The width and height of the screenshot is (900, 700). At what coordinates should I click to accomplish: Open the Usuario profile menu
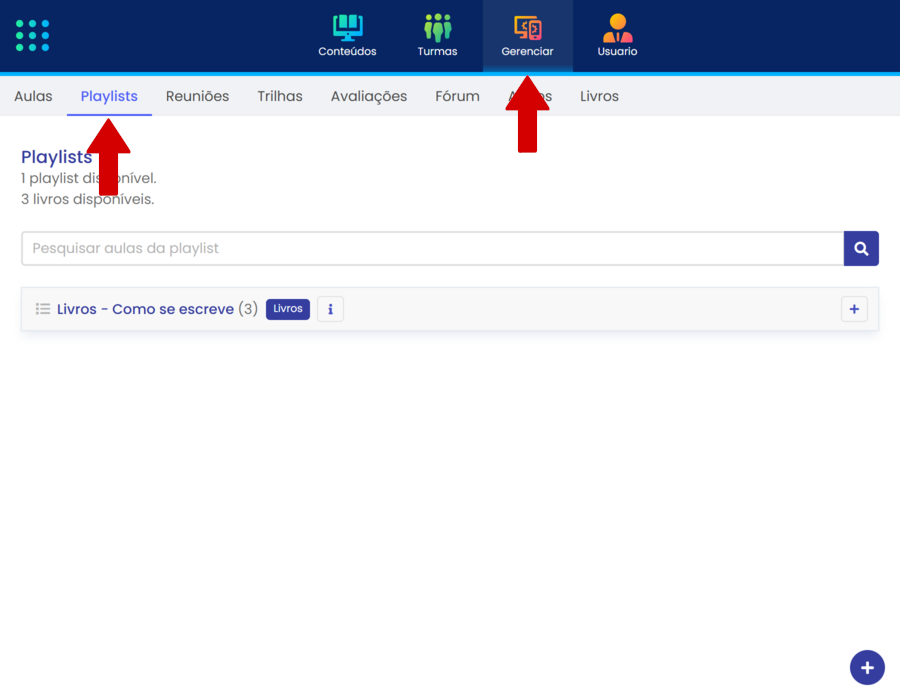tap(617, 36)
